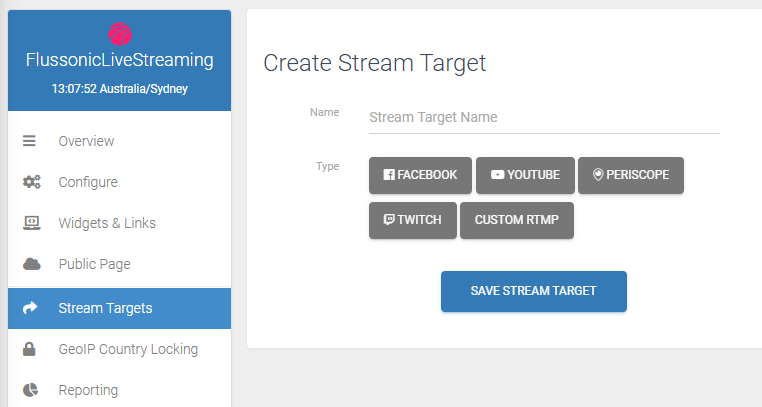Click the GeoIP Country Locking padlock icon
This screenshot has width=762, height=407.
(29, 349)
